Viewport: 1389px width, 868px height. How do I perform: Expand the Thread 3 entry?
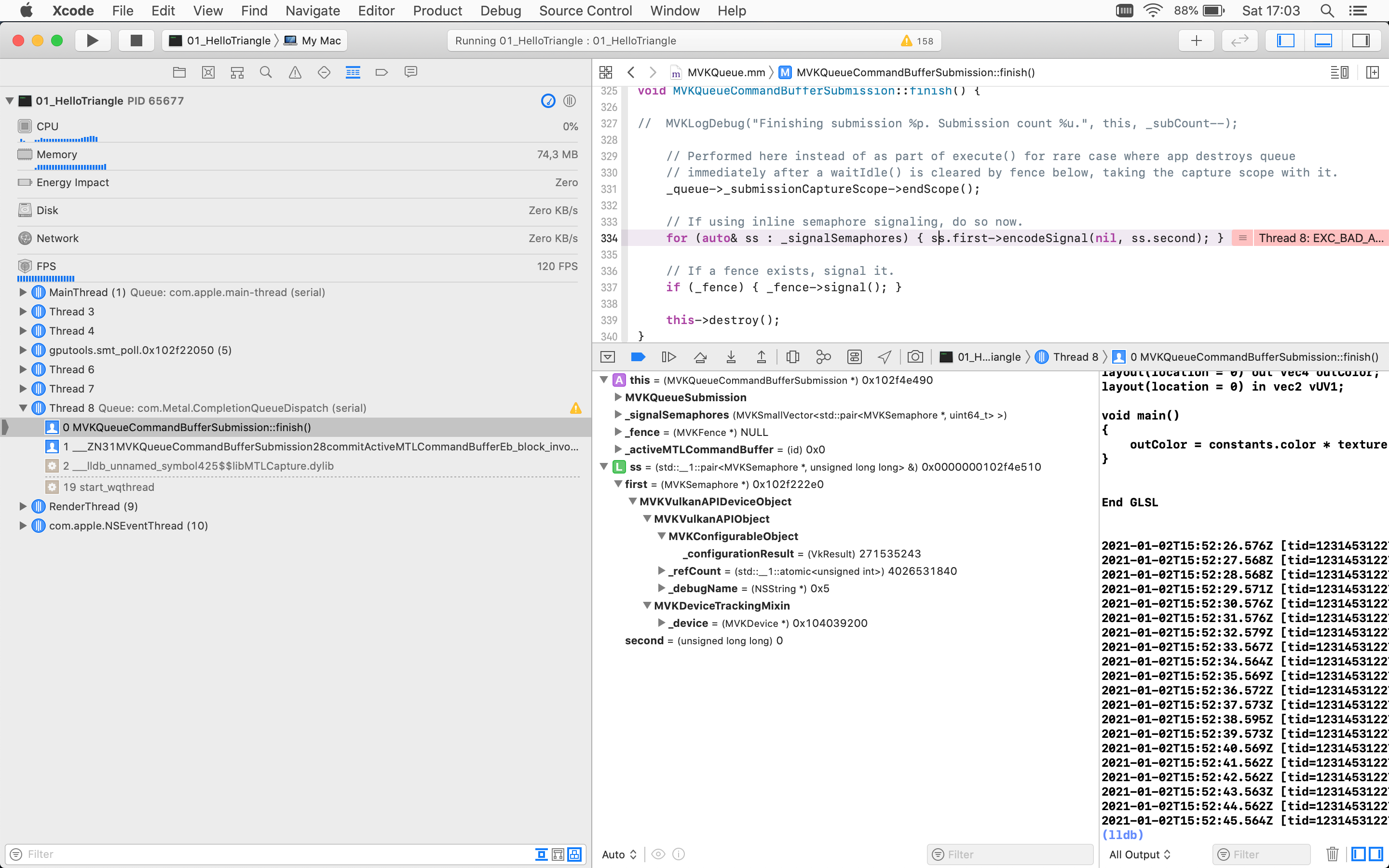coord(23,311)
